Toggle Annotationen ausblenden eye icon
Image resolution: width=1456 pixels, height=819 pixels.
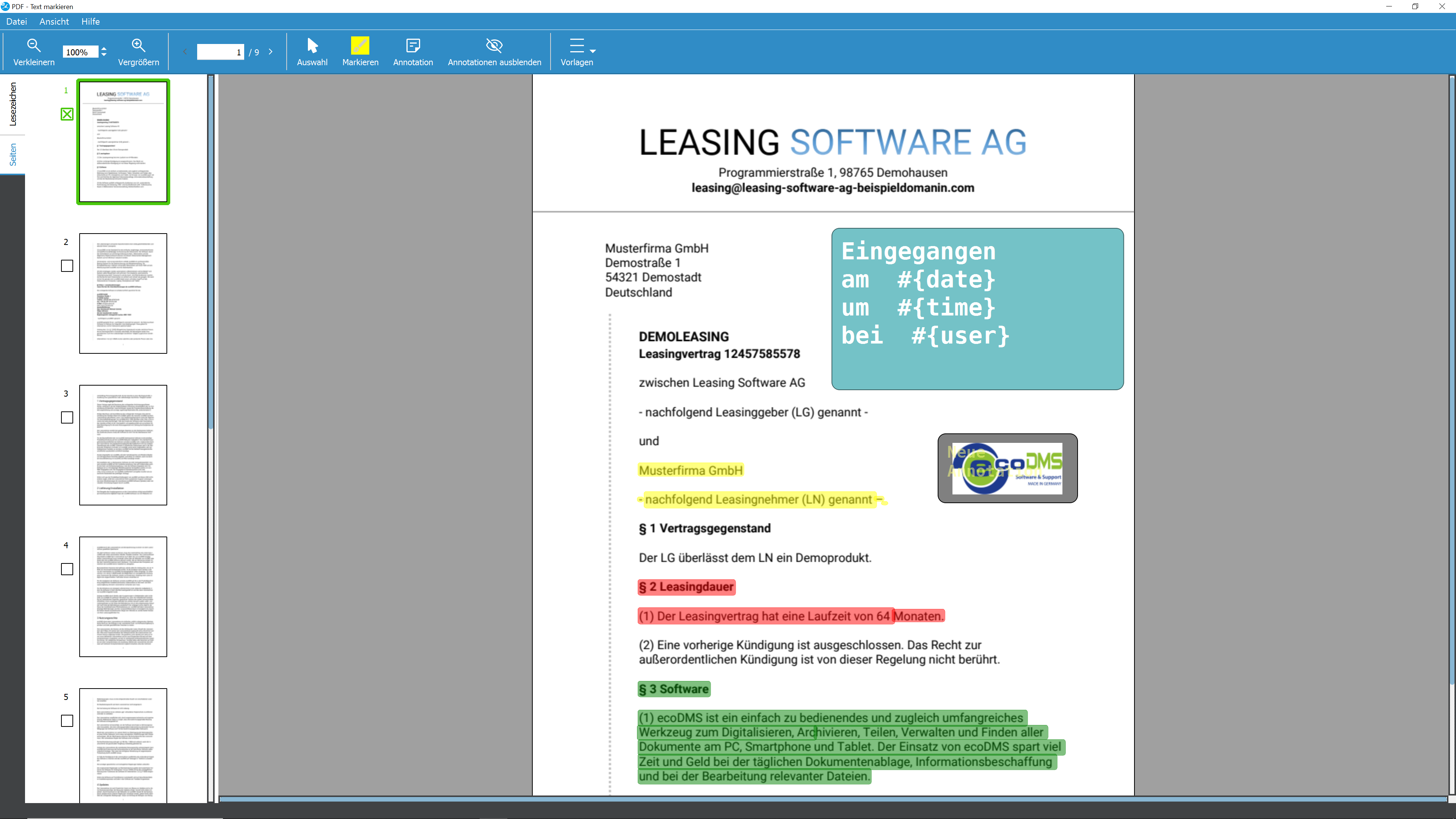[x=494, y=52]
